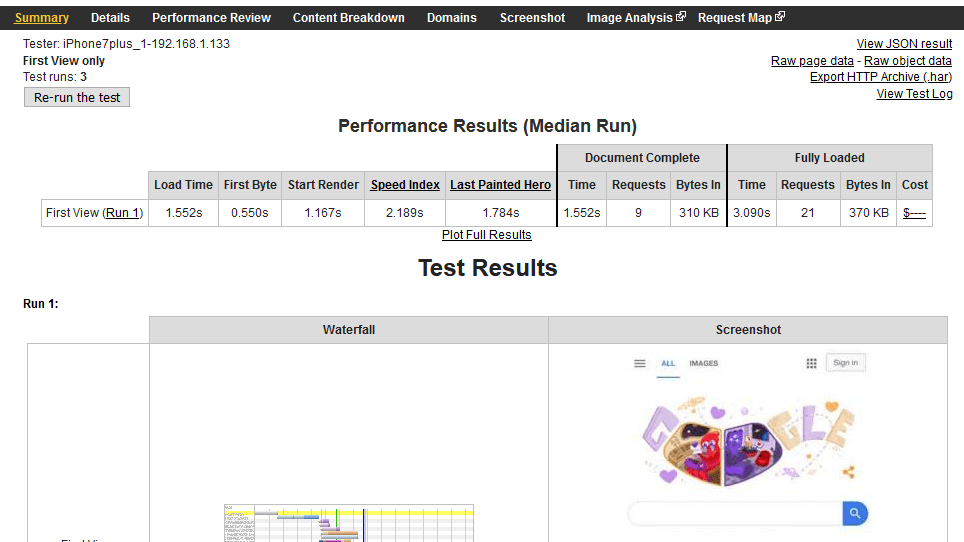Screen dimensions: 964x542
Task: Click the Run 1: label
Action: 41,304
